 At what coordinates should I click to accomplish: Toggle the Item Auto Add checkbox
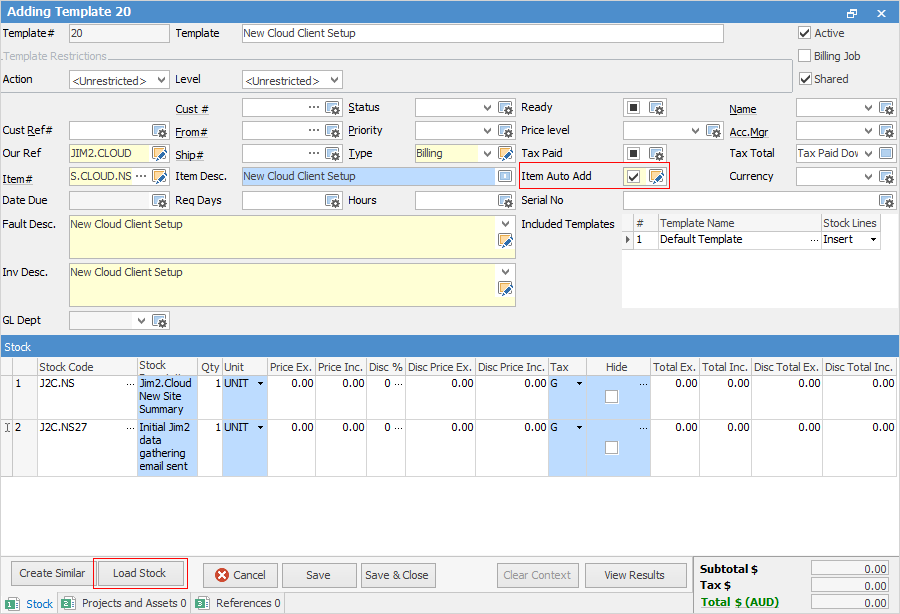click(x=634, y=177)
